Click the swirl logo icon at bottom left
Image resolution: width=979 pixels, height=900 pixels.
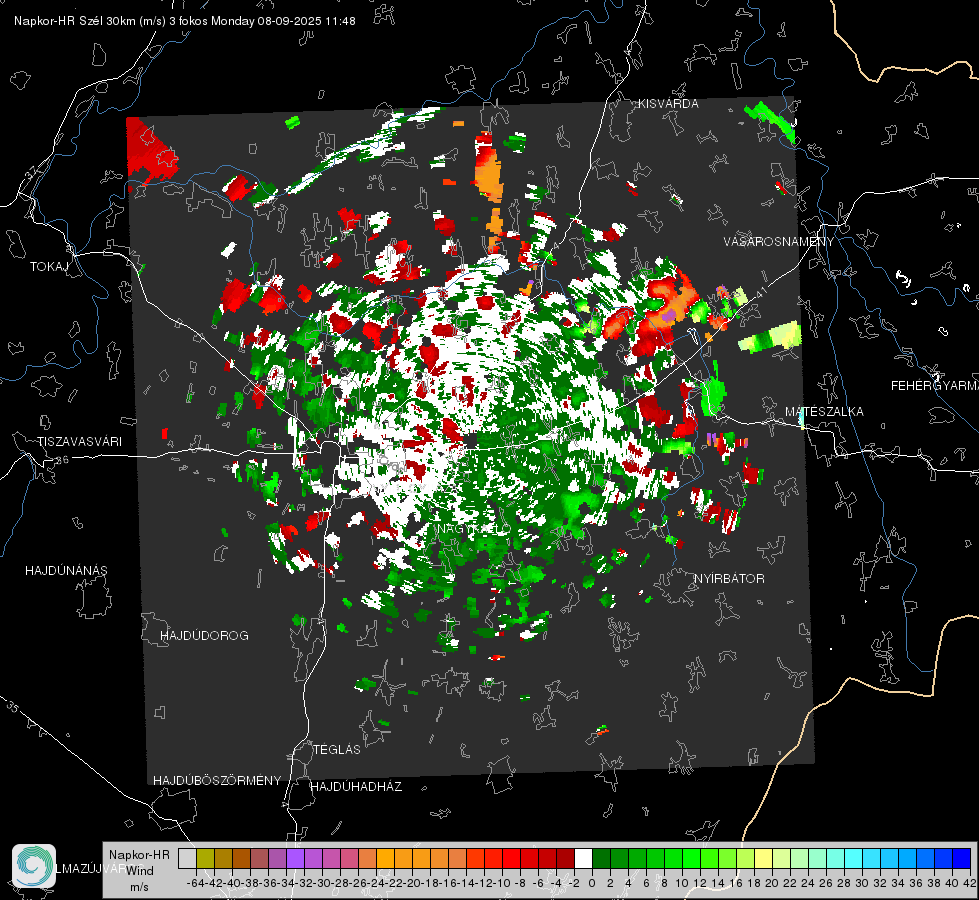pos(34,866)
